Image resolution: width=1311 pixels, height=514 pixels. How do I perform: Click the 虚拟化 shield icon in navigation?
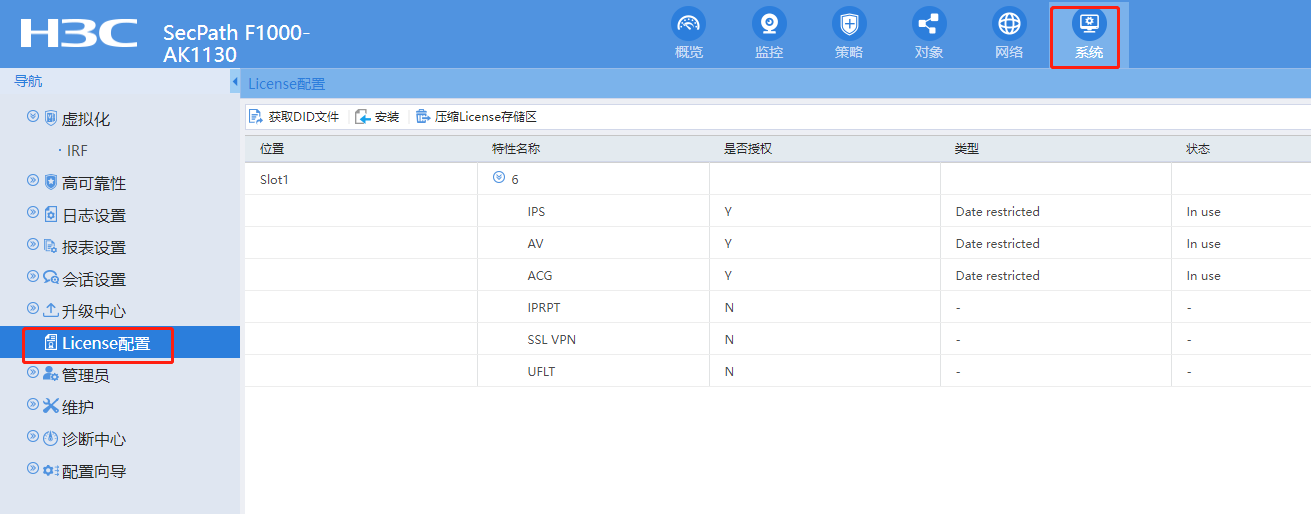51,118
